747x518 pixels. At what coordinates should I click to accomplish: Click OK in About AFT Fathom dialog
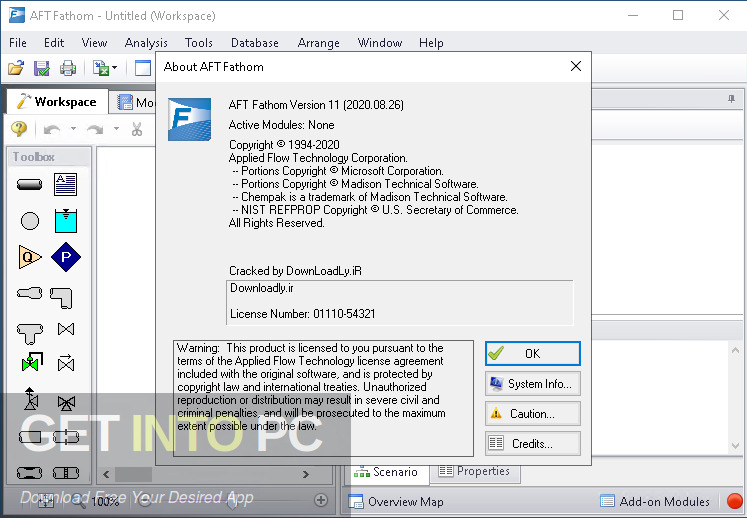(x=533, y=354)
